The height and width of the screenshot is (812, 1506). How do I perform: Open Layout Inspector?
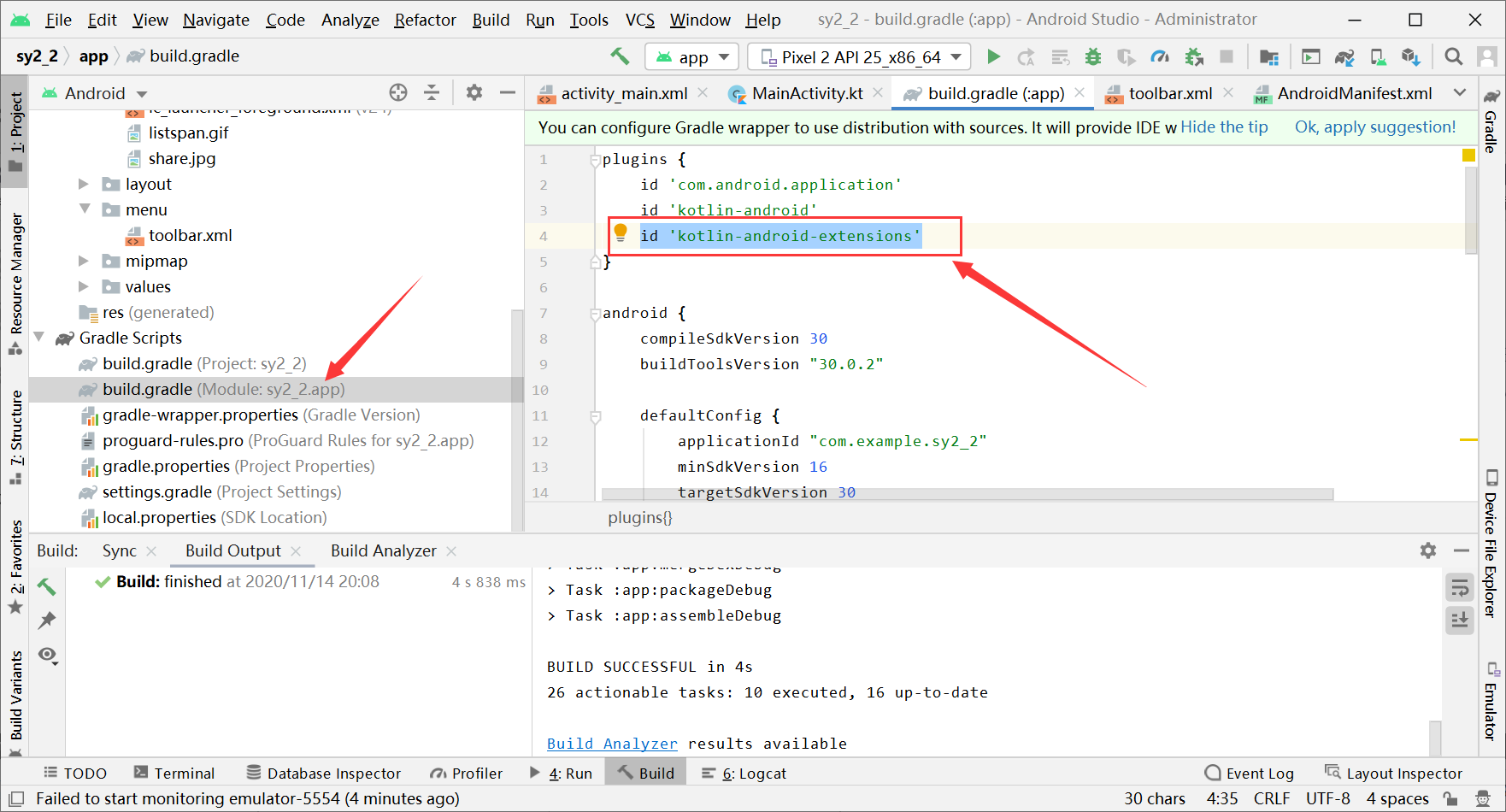click(1393, 774)
